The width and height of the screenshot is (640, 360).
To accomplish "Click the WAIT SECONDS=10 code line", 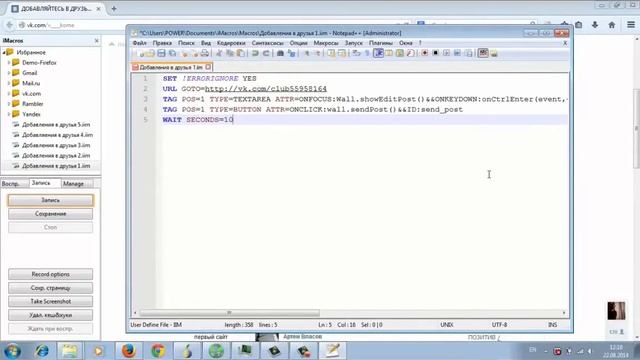I will (x=198, y=120).
